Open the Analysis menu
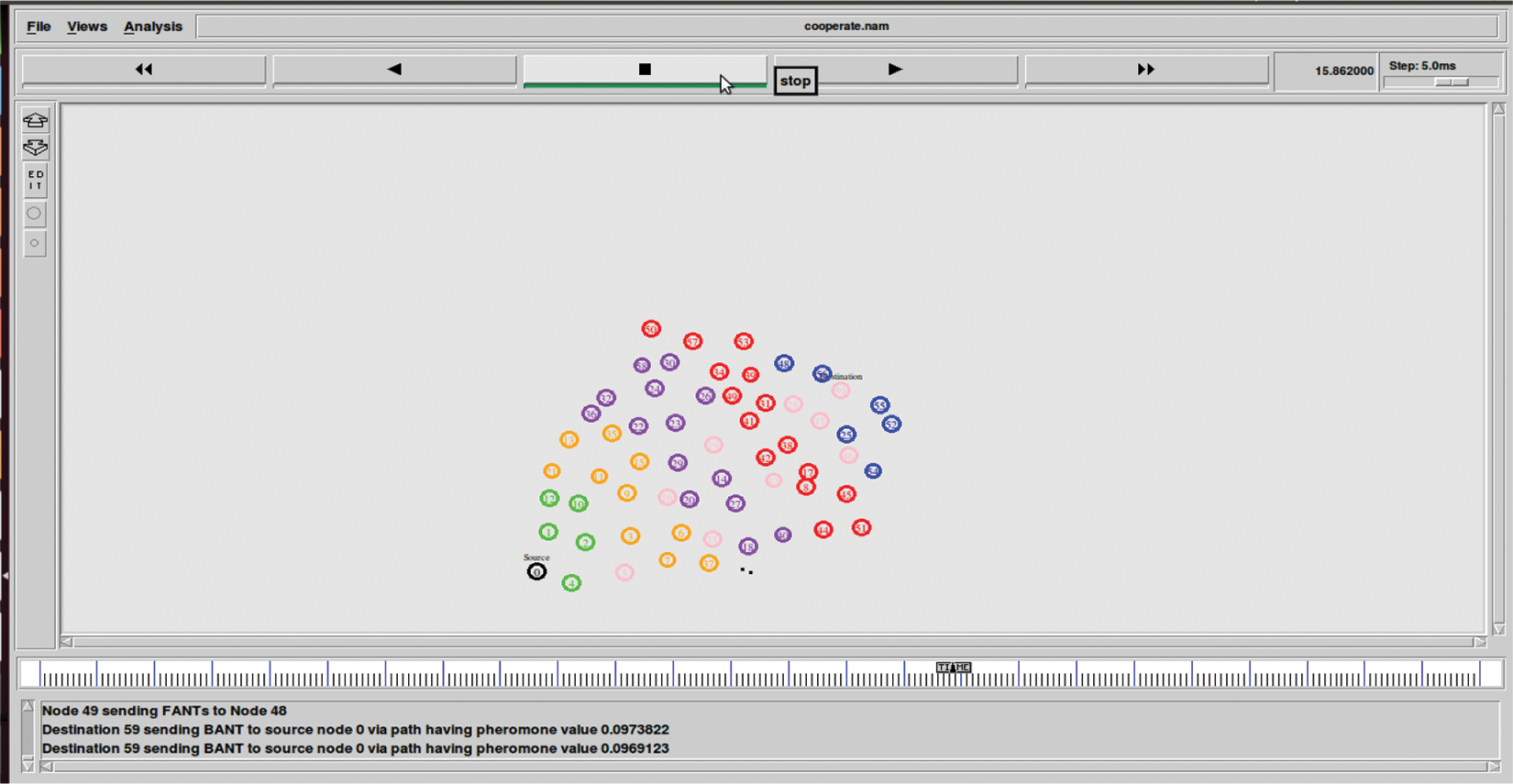 pyautogui.click(x=153, y=27)
